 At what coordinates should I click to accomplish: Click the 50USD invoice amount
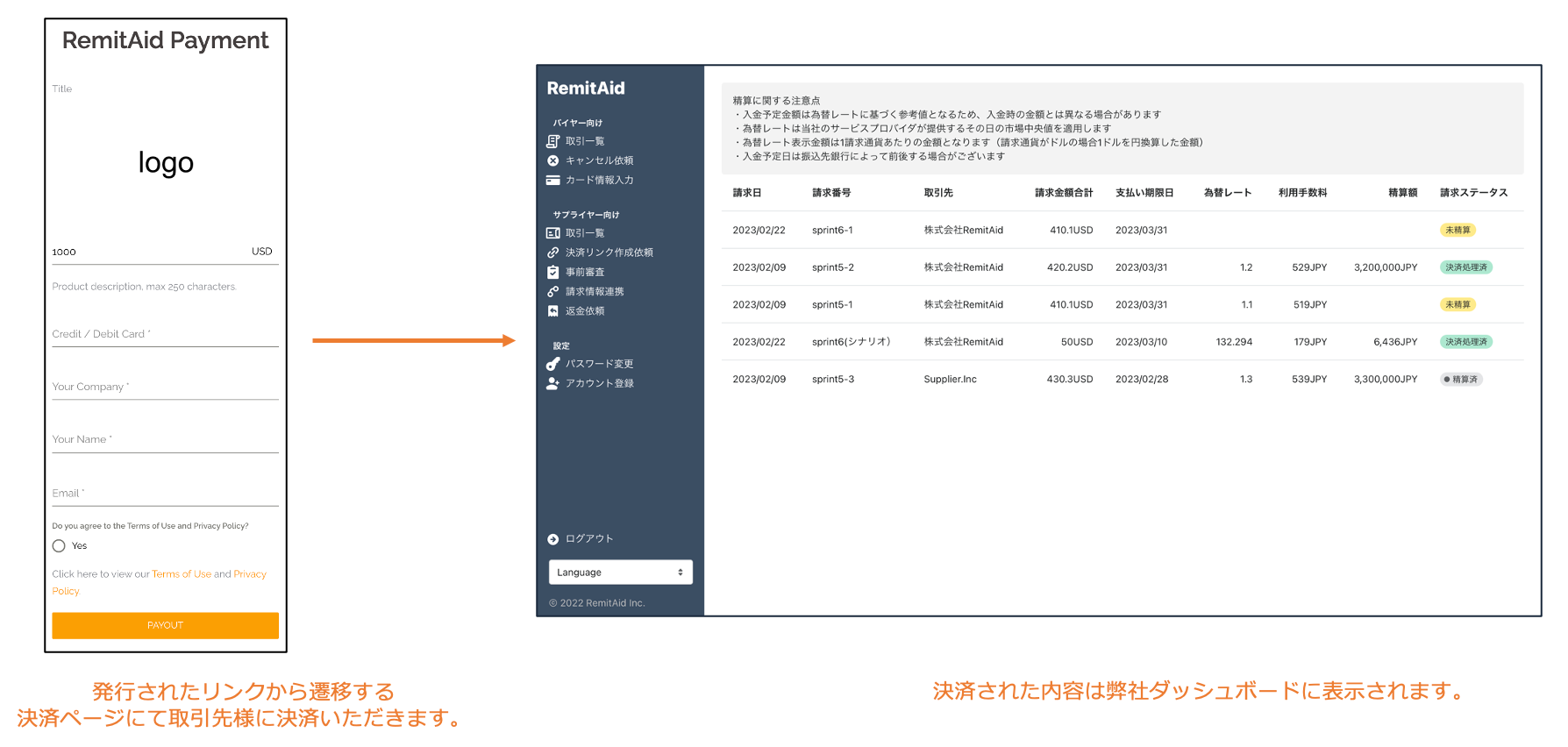tap(1077, 342)
